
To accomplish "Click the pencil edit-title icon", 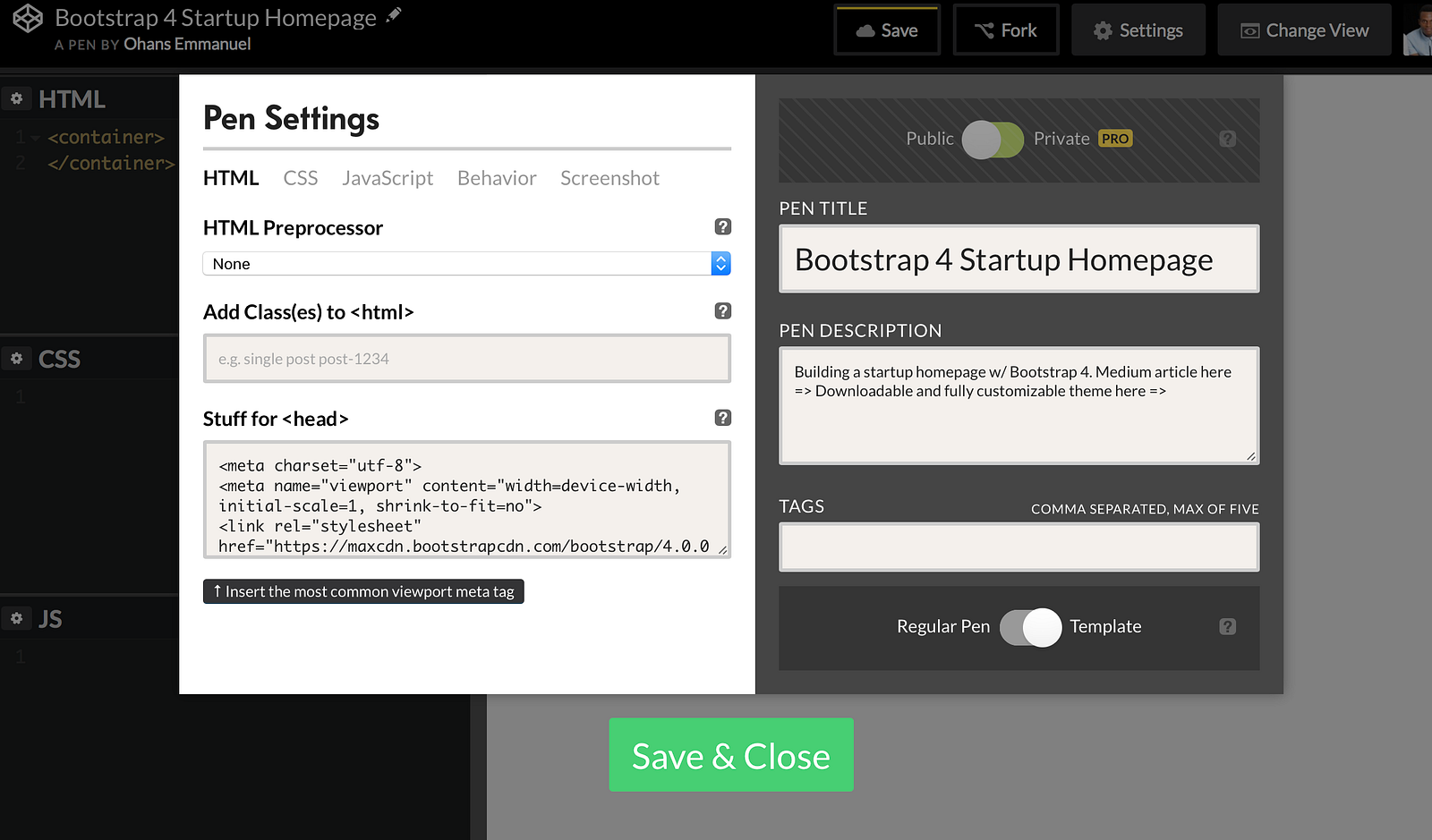I will click(x=394, y=15).
